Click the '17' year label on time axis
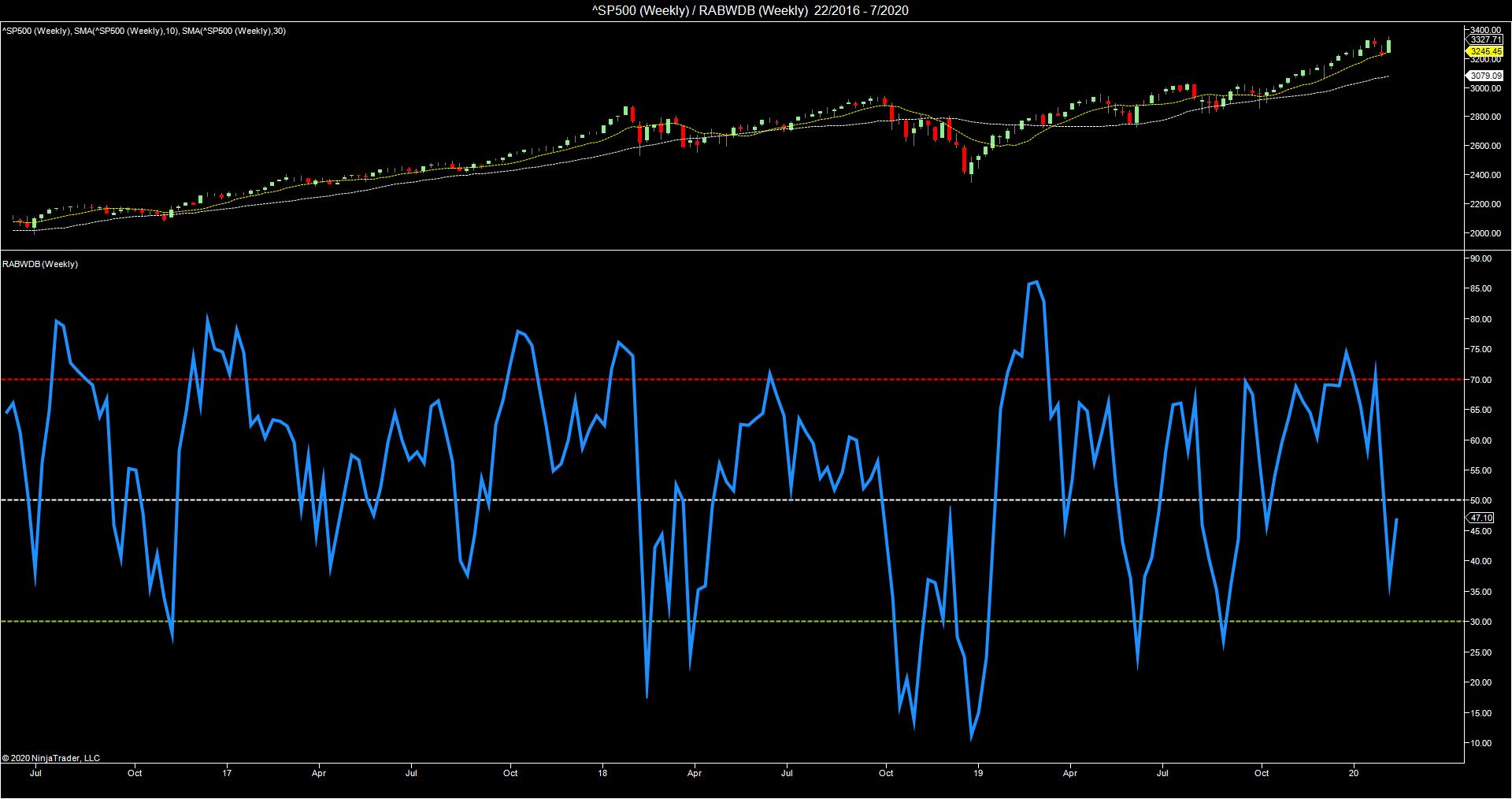The image size is (1512, 799). [228, 774]
